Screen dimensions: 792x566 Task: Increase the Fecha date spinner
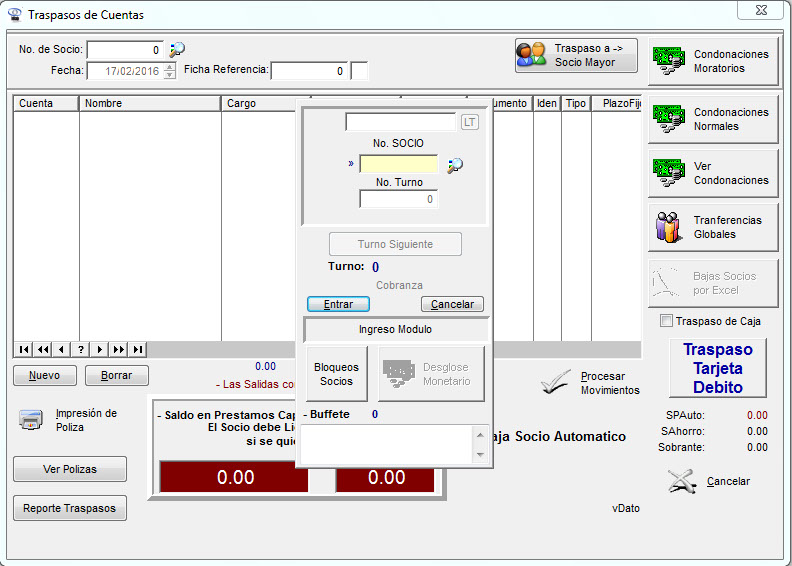tap(169, 67)
